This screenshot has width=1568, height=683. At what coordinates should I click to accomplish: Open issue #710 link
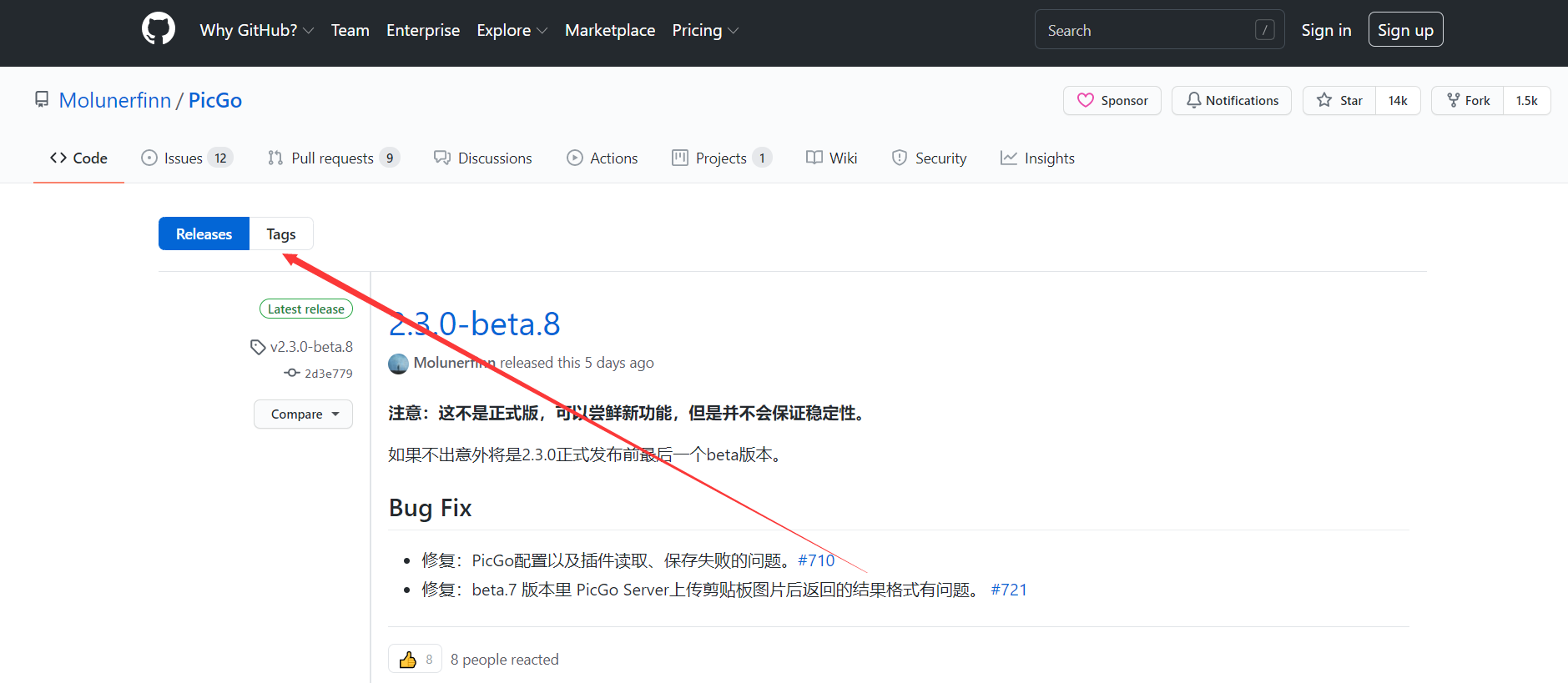pyautogui.click(x=816, y=560)
